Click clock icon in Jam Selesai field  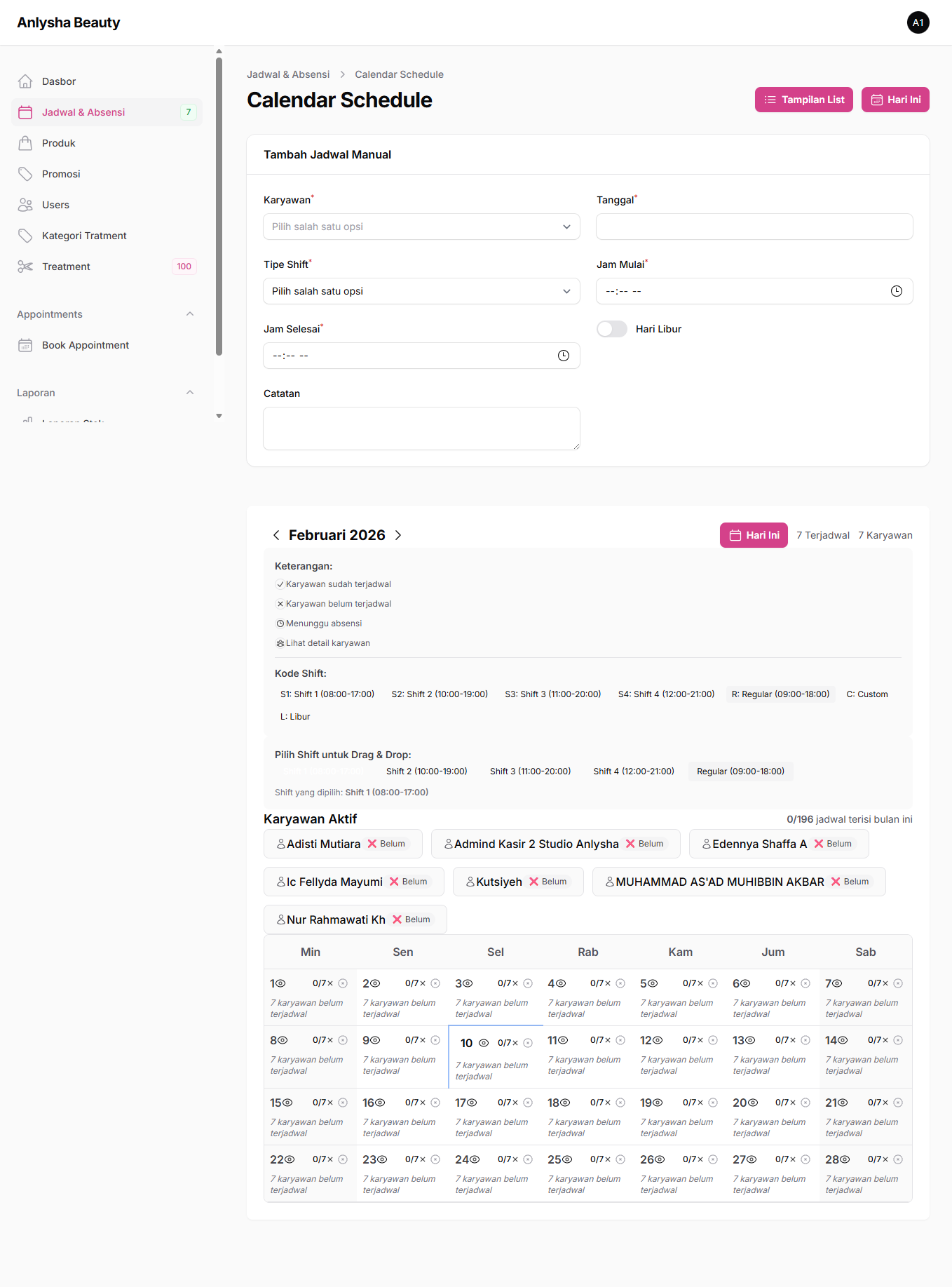tap(563, 356)
